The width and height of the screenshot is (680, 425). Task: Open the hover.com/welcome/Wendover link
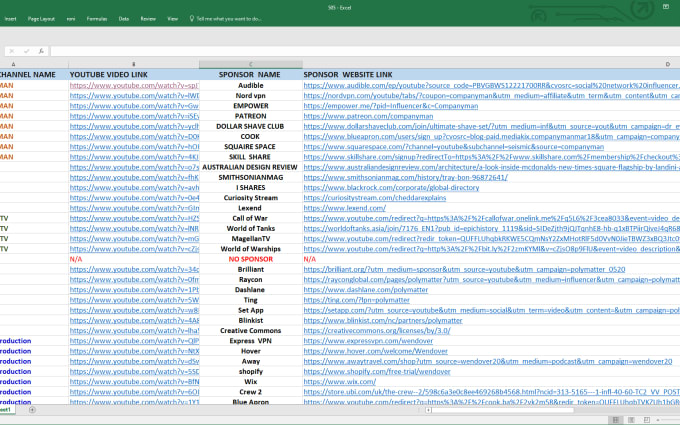click(x=376, y=351)
